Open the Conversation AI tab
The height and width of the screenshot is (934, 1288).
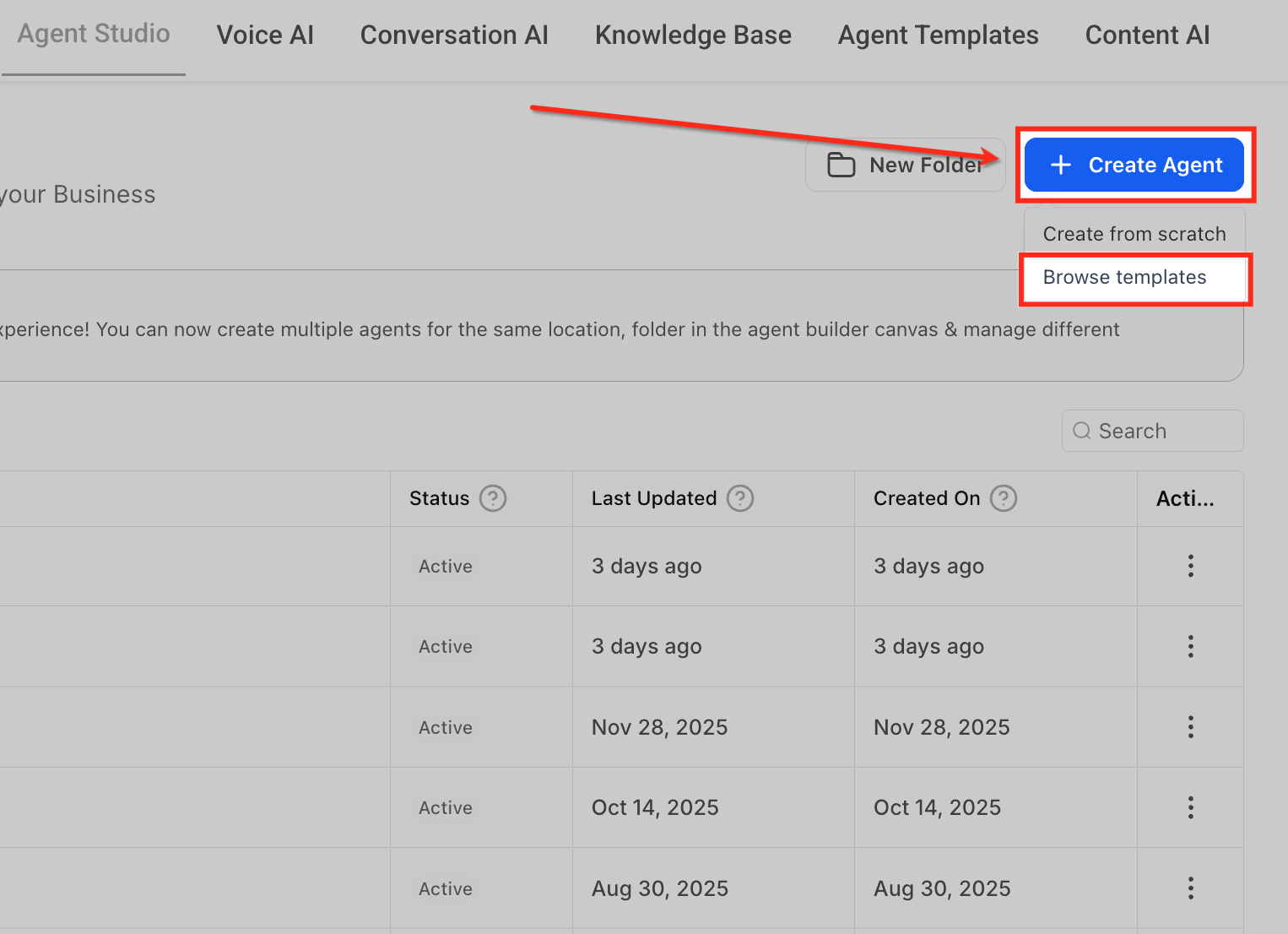click(454, 35)
